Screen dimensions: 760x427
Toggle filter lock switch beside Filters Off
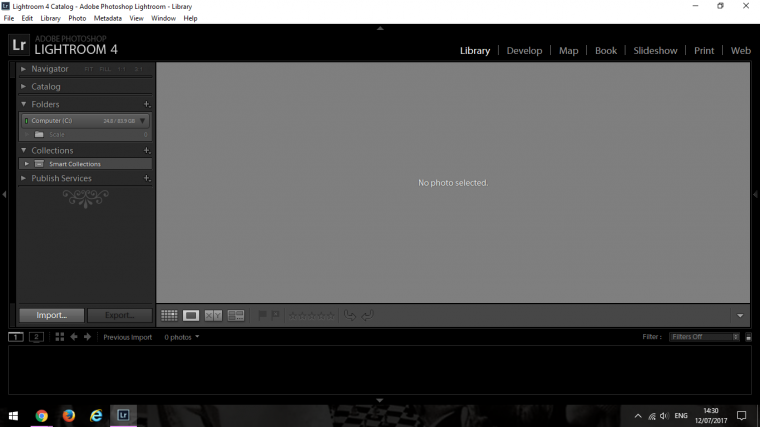tap(748, 337)
